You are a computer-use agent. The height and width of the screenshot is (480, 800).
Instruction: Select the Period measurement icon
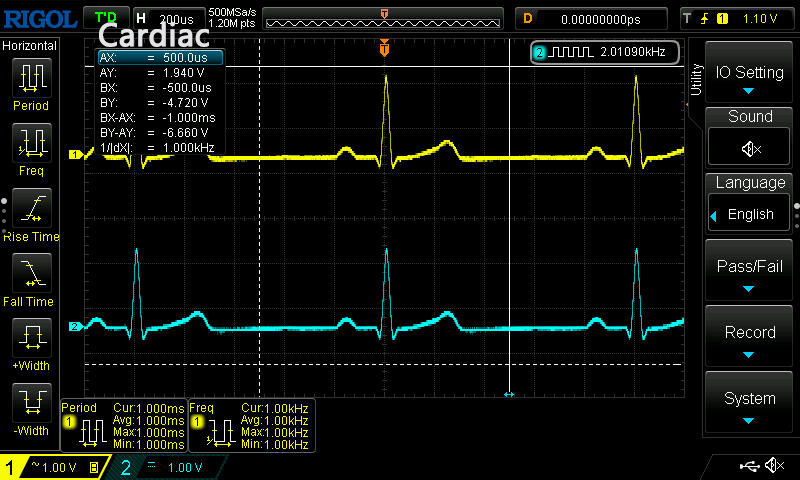coord(30,77)
